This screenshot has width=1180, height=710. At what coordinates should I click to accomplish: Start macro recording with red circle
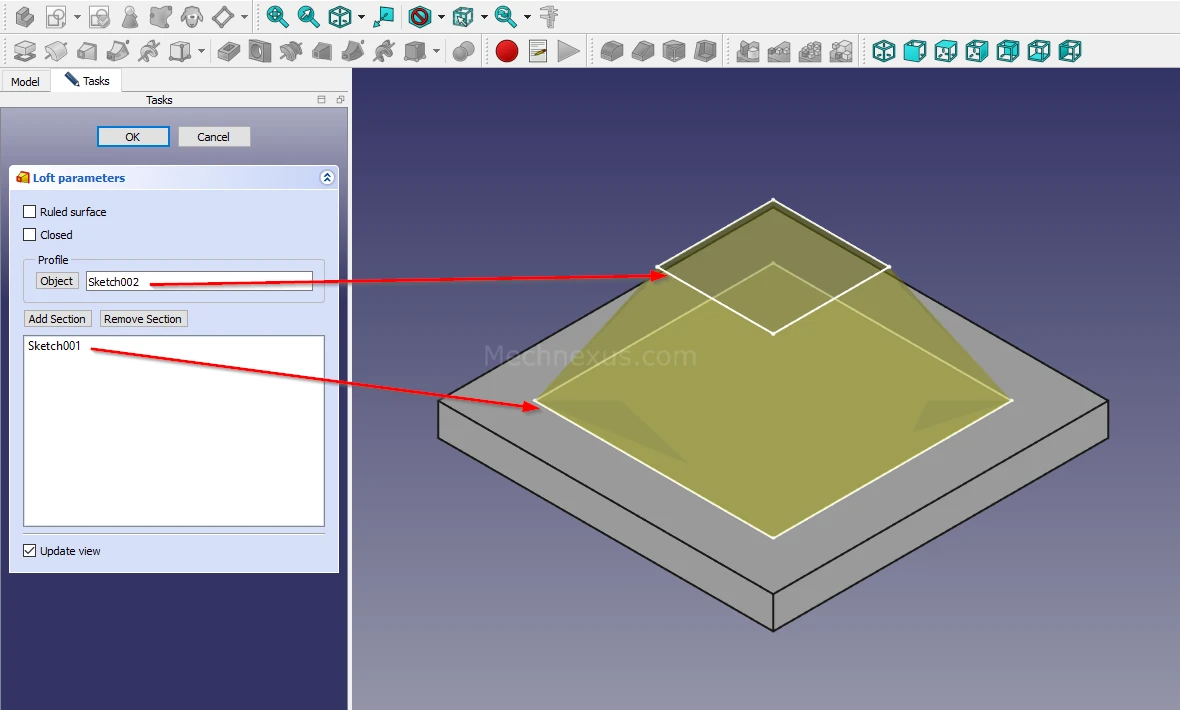[507, 51]
